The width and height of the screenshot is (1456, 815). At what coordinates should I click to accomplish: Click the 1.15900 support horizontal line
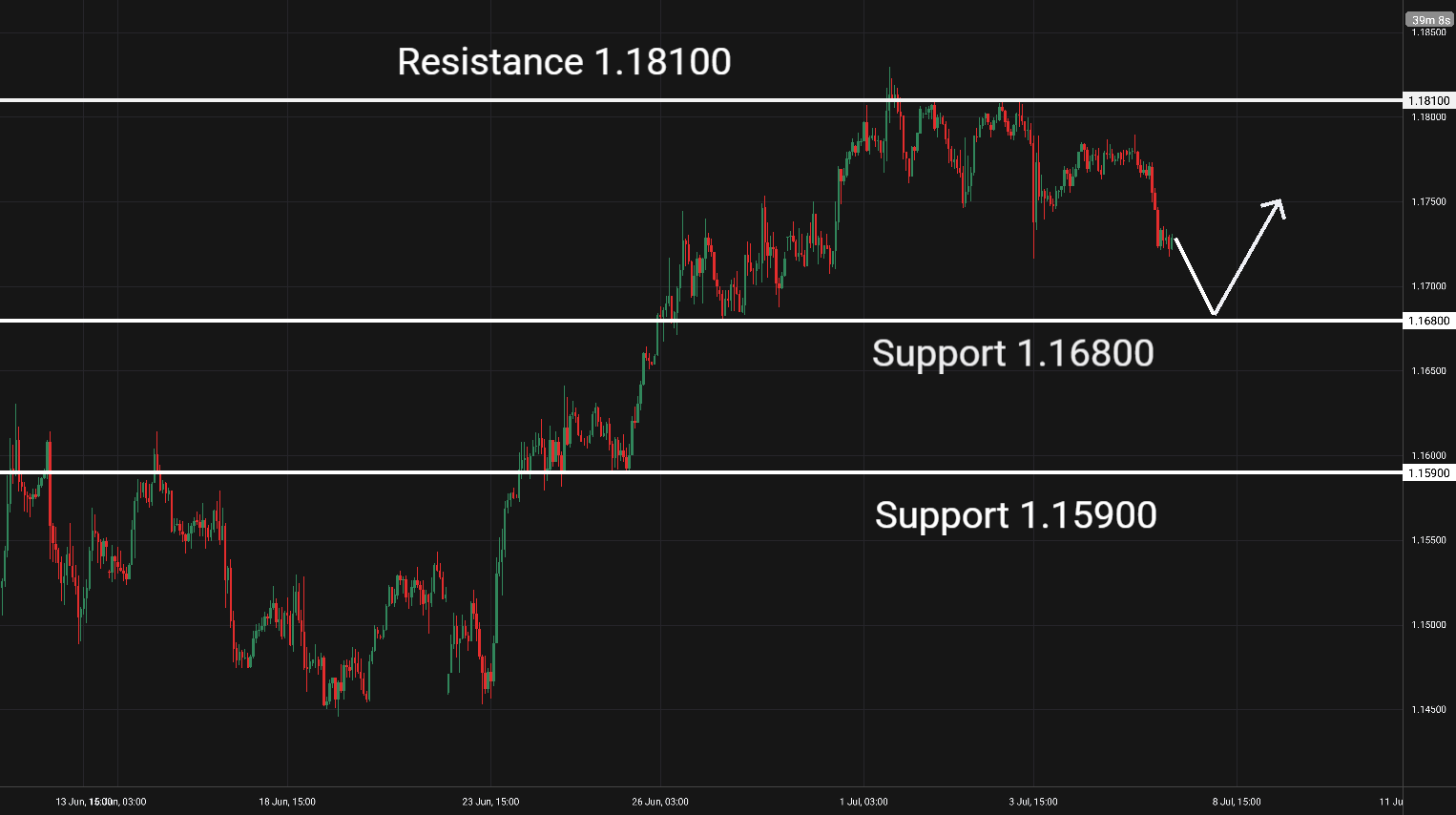point(701,471)
